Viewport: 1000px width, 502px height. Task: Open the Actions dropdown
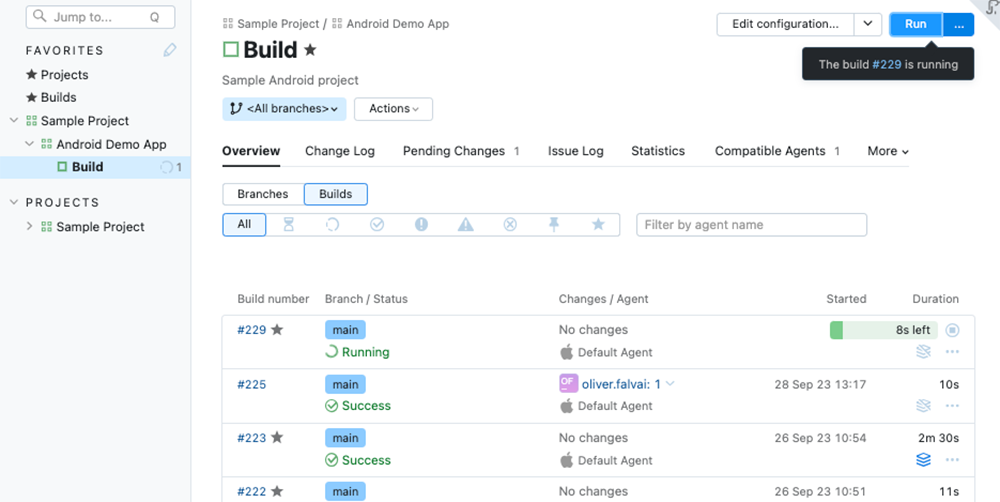pos(394,109)
